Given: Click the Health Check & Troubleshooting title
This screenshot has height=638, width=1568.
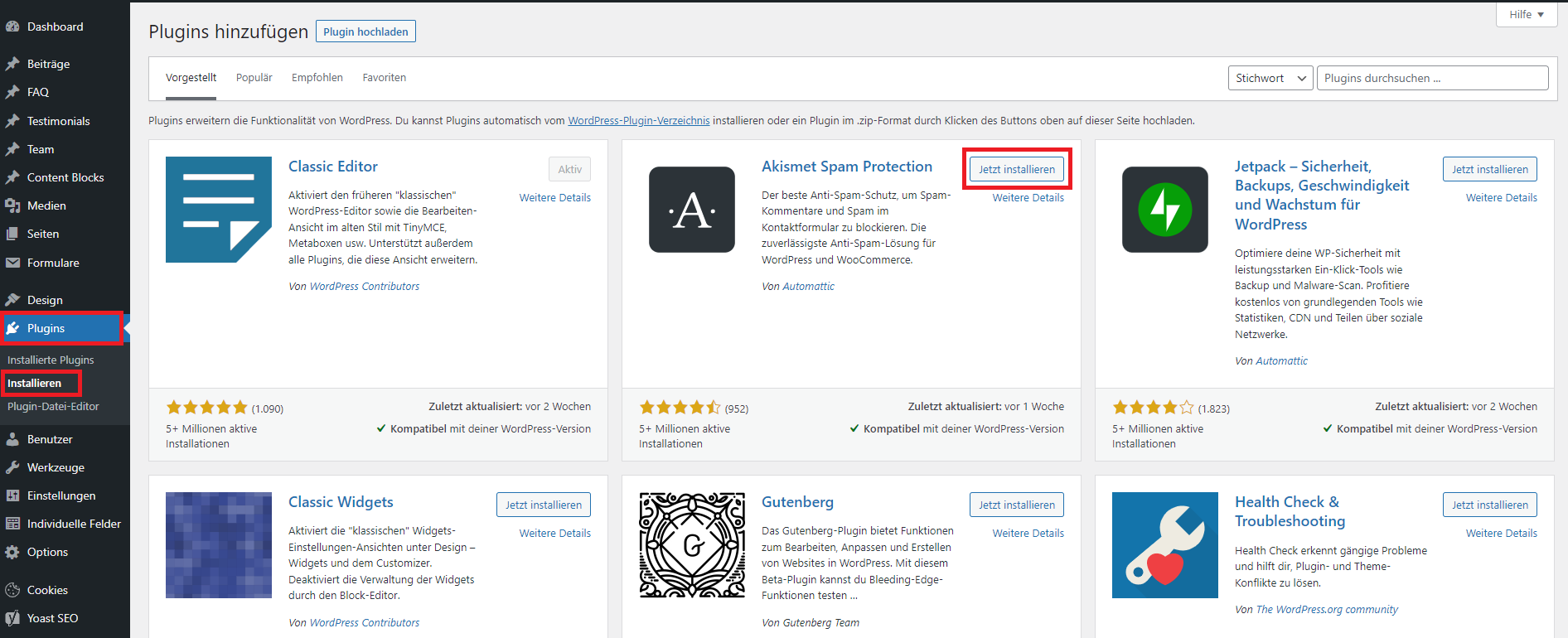Looking at the screenshot, I should pyautogui.click(x=1290, y=511).
